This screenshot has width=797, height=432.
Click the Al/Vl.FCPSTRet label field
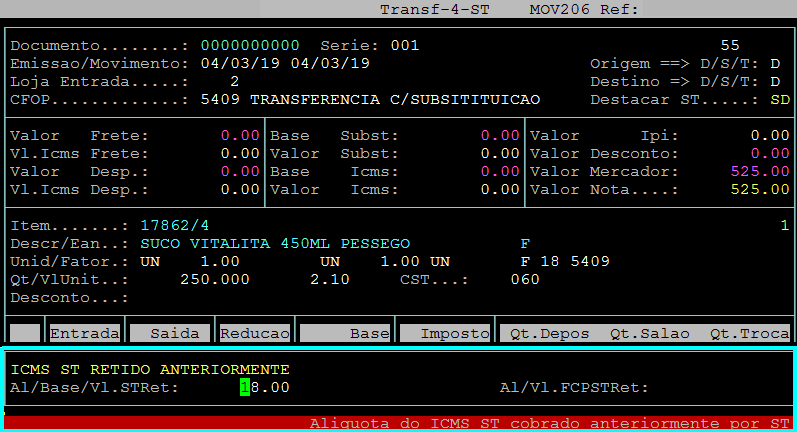(575, 387)
